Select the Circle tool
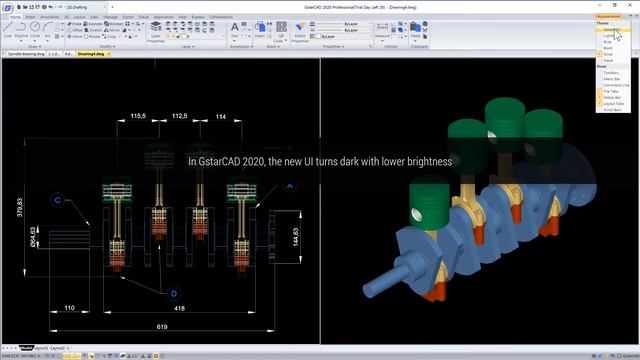Screen dimensions: 640x360 [35, 29]
